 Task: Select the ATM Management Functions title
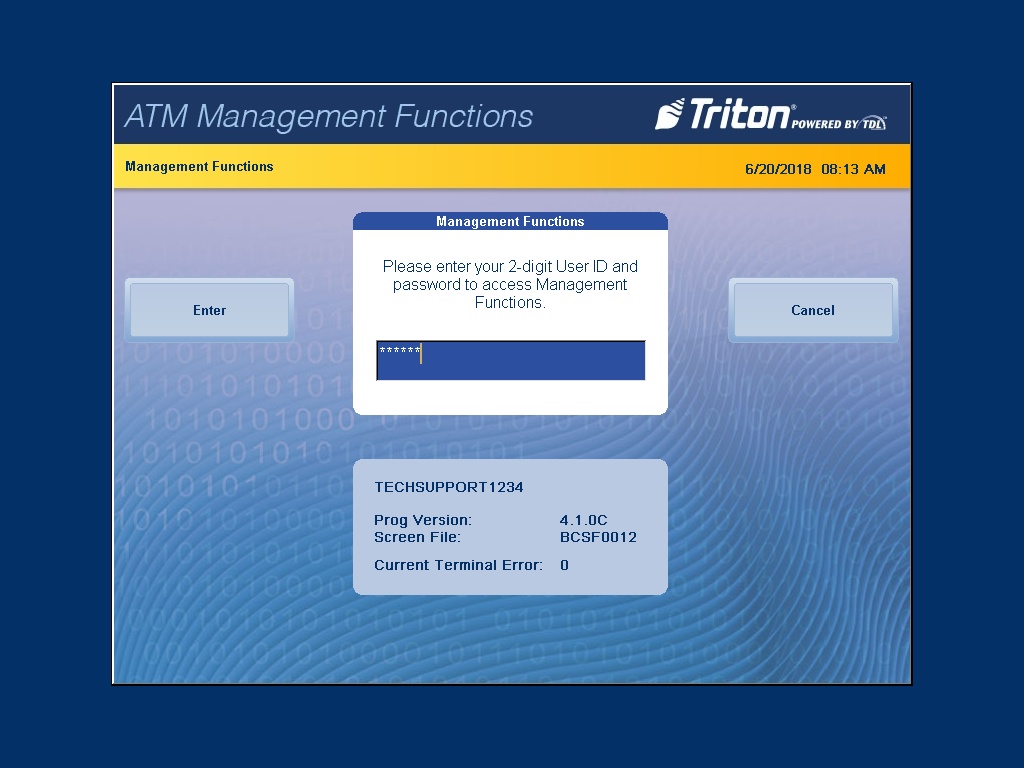pos(329,116)
